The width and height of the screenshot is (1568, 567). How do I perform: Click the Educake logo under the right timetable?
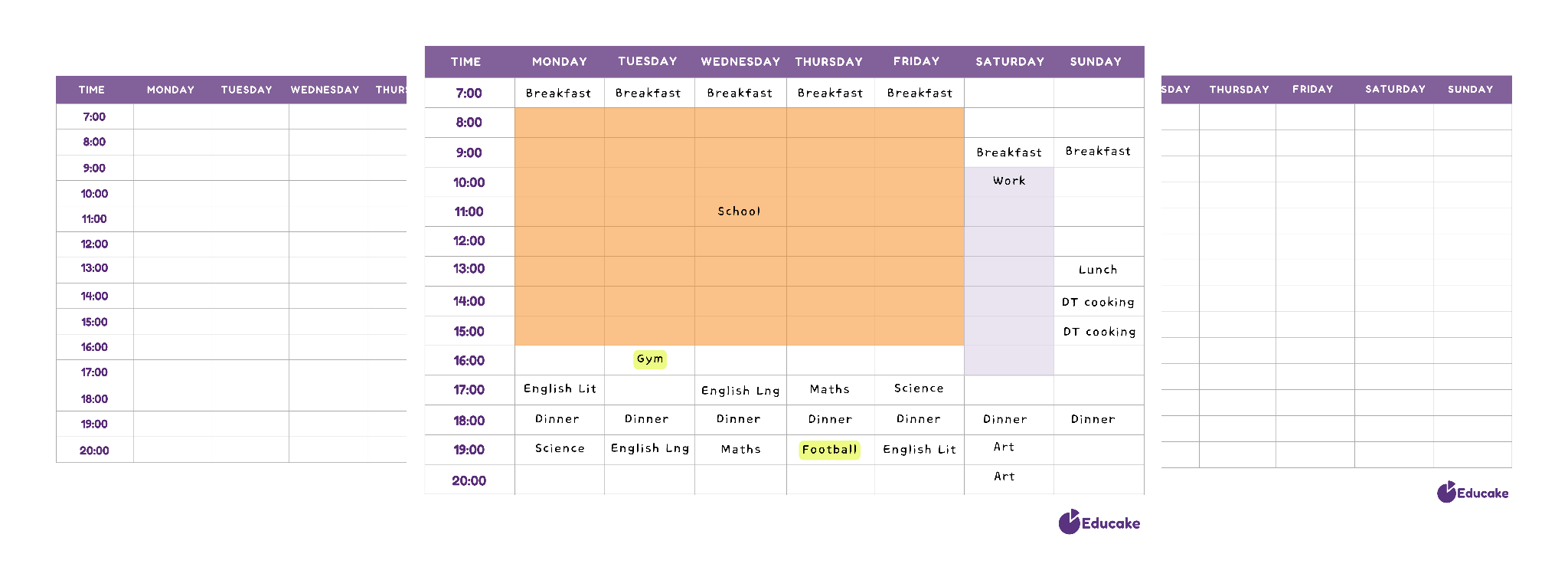[1473, 493]
